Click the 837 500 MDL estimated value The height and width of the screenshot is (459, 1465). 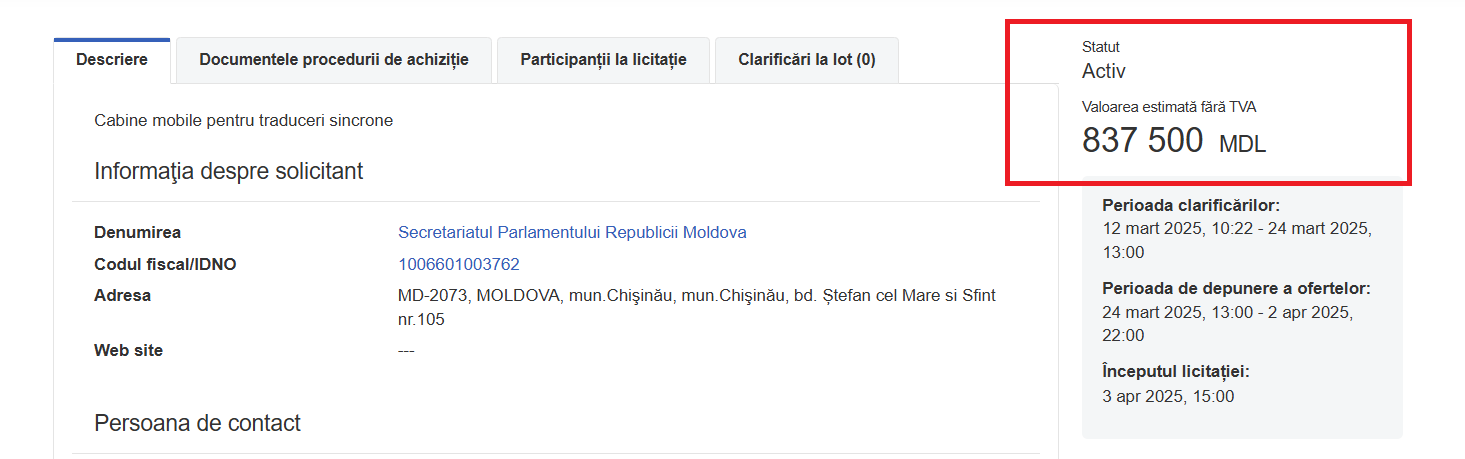coord(1173,142)
